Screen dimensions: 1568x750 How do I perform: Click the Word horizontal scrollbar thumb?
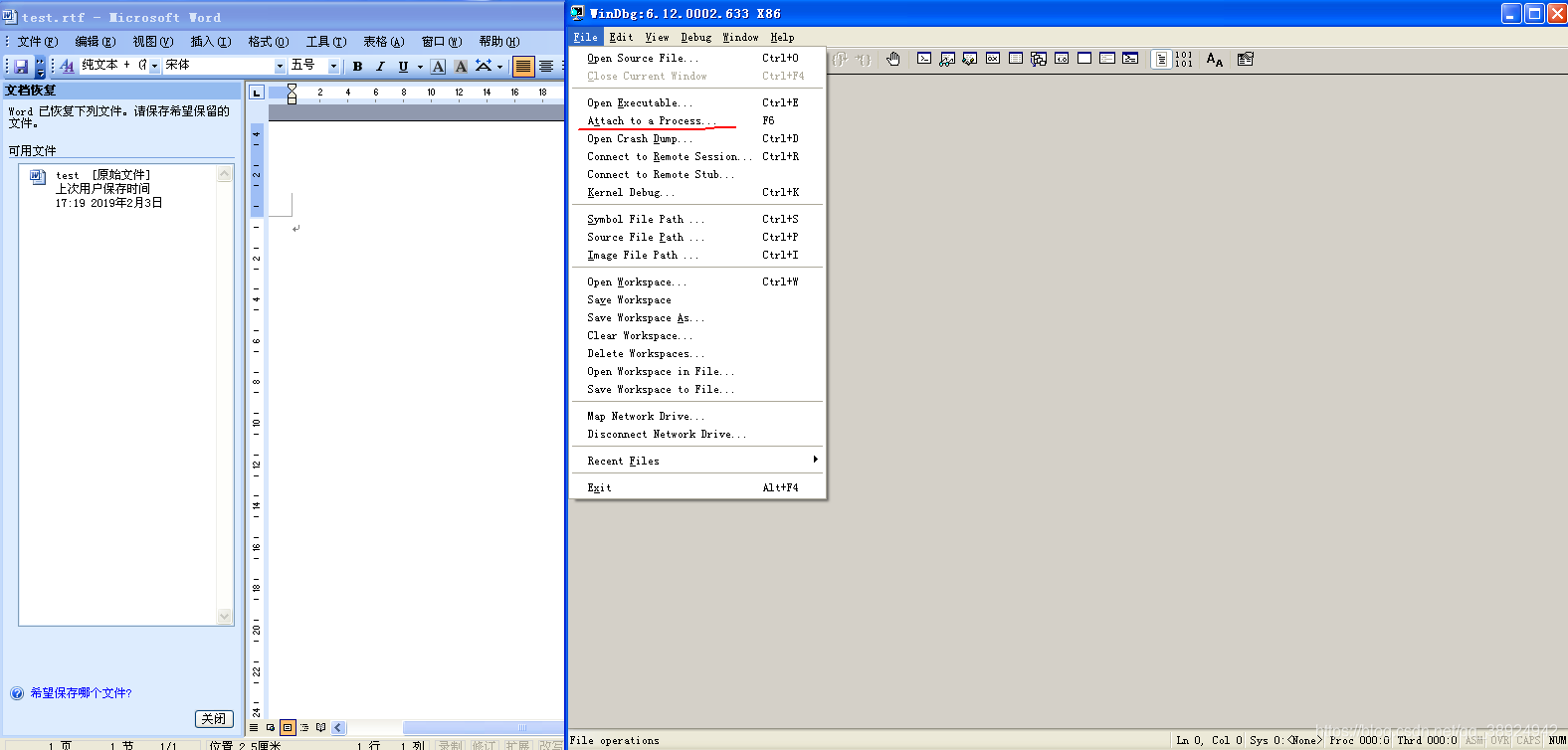[x=483, y=727]
